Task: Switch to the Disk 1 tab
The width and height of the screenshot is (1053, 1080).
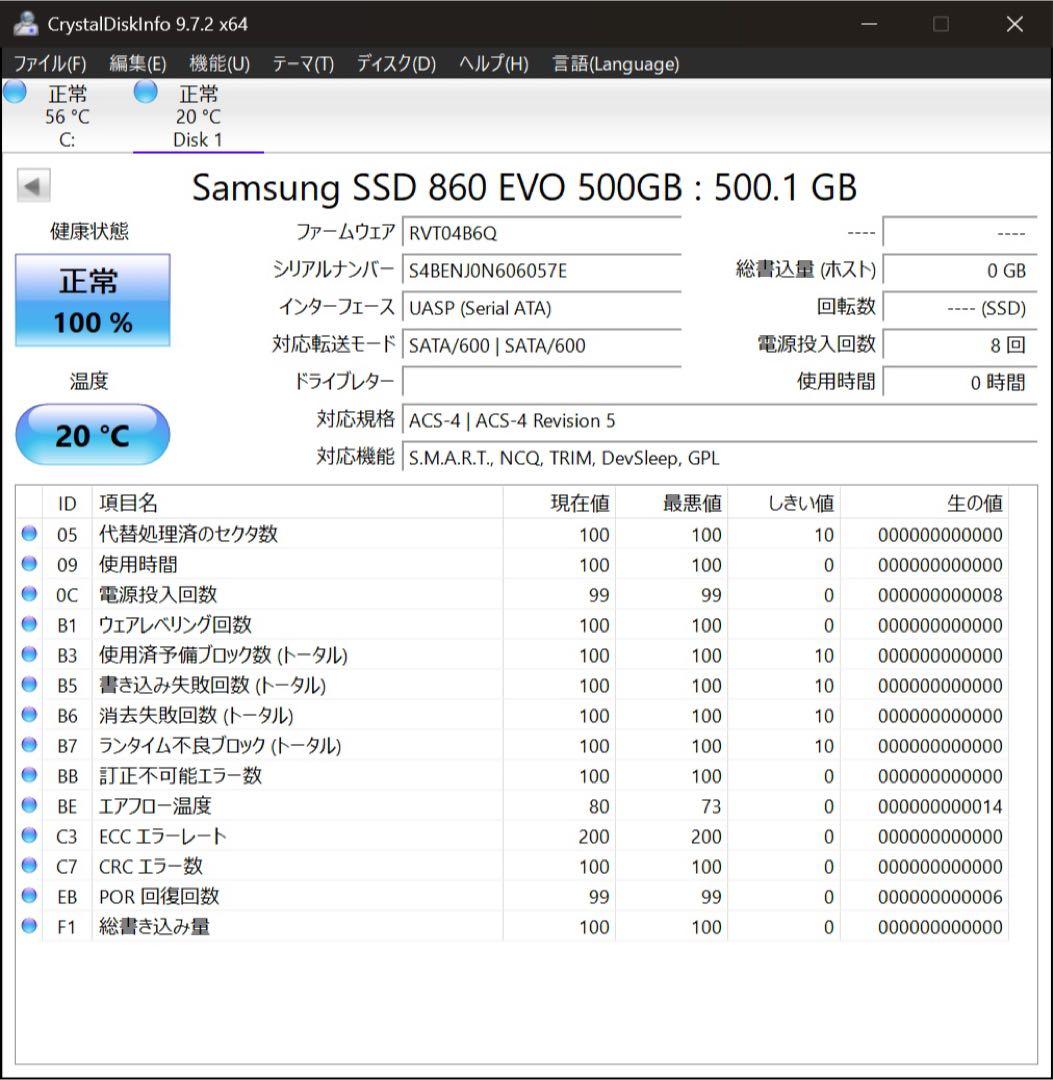Action: click(x=199, y=115)
